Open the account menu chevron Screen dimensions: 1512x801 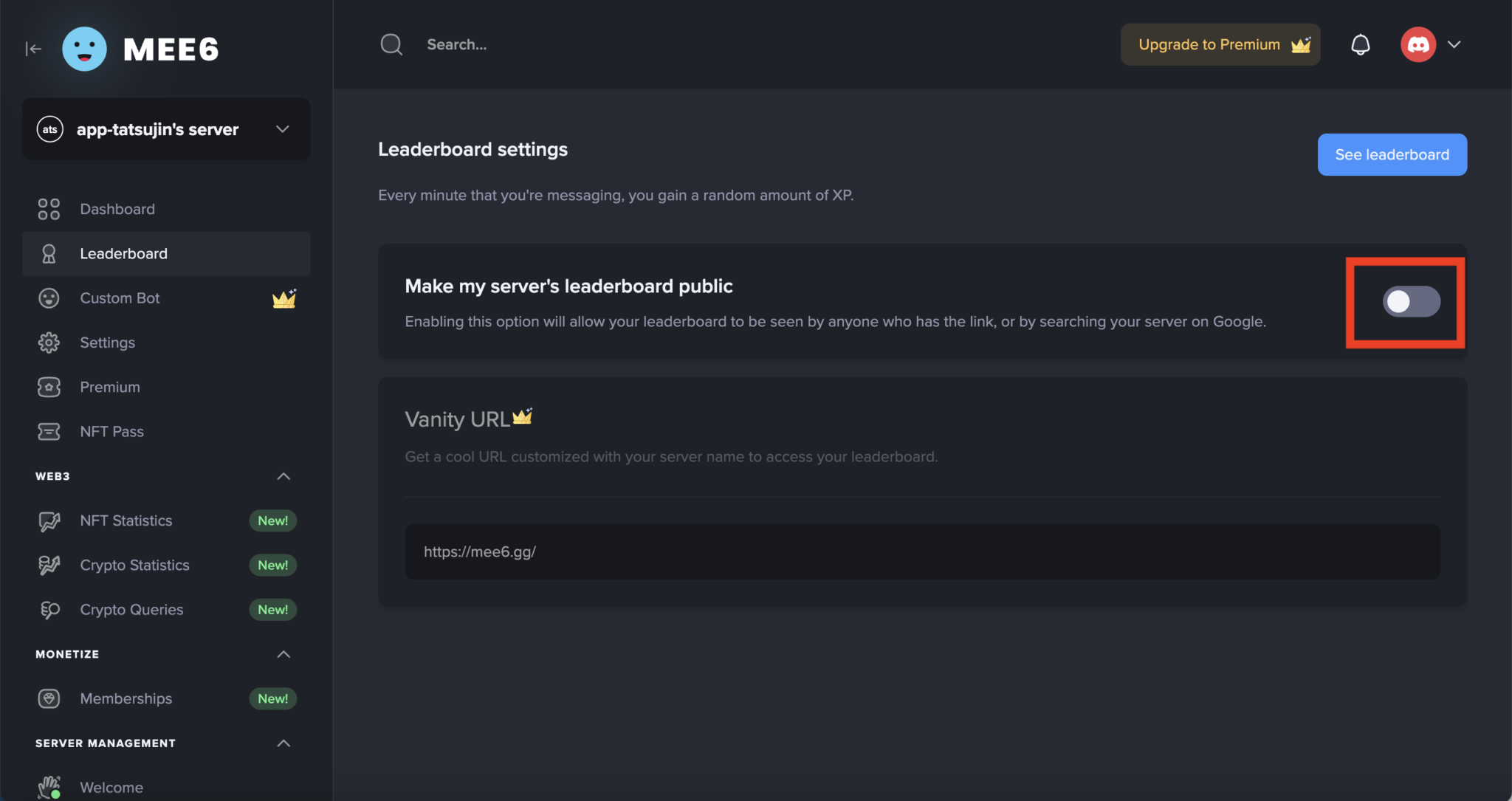click(x=1454, y=44)
